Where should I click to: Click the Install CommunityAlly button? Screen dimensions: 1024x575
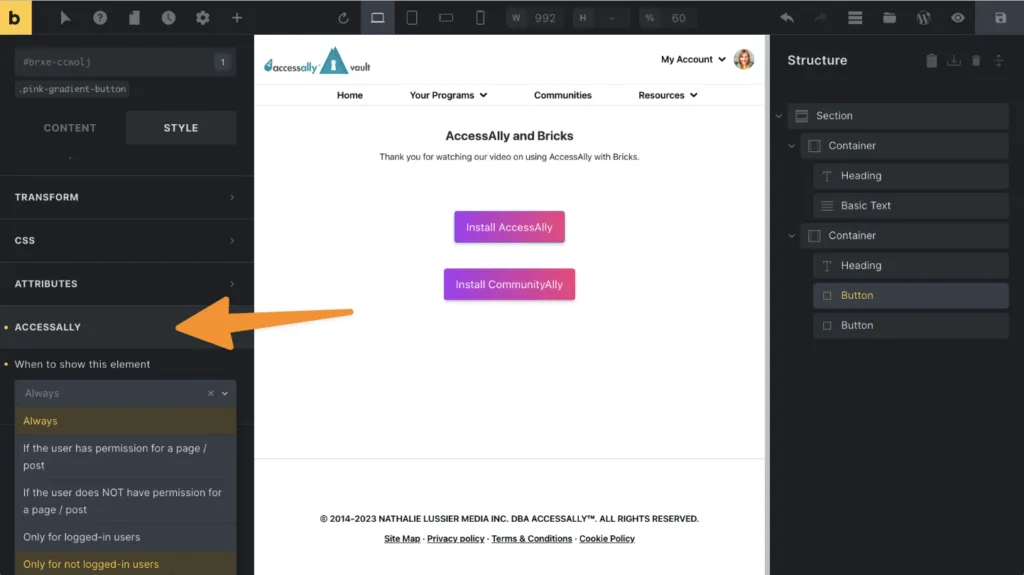click(x=509, y=284)
